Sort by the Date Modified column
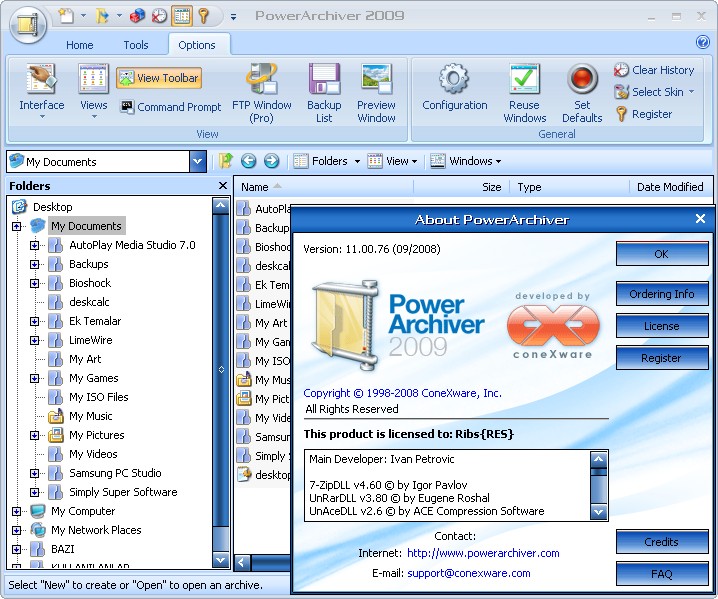 670,187
